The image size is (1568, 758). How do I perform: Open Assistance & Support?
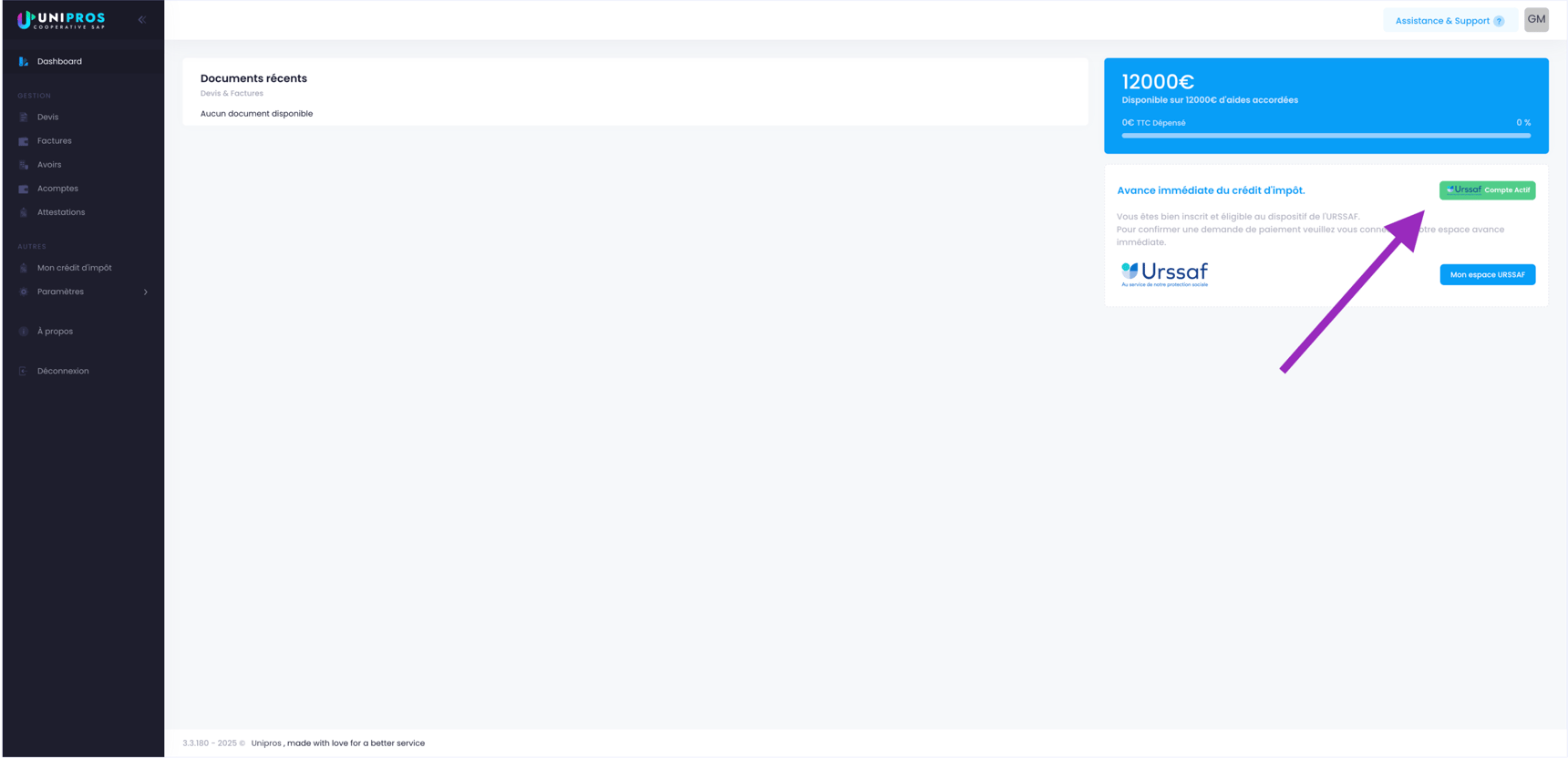(1449, 21)
